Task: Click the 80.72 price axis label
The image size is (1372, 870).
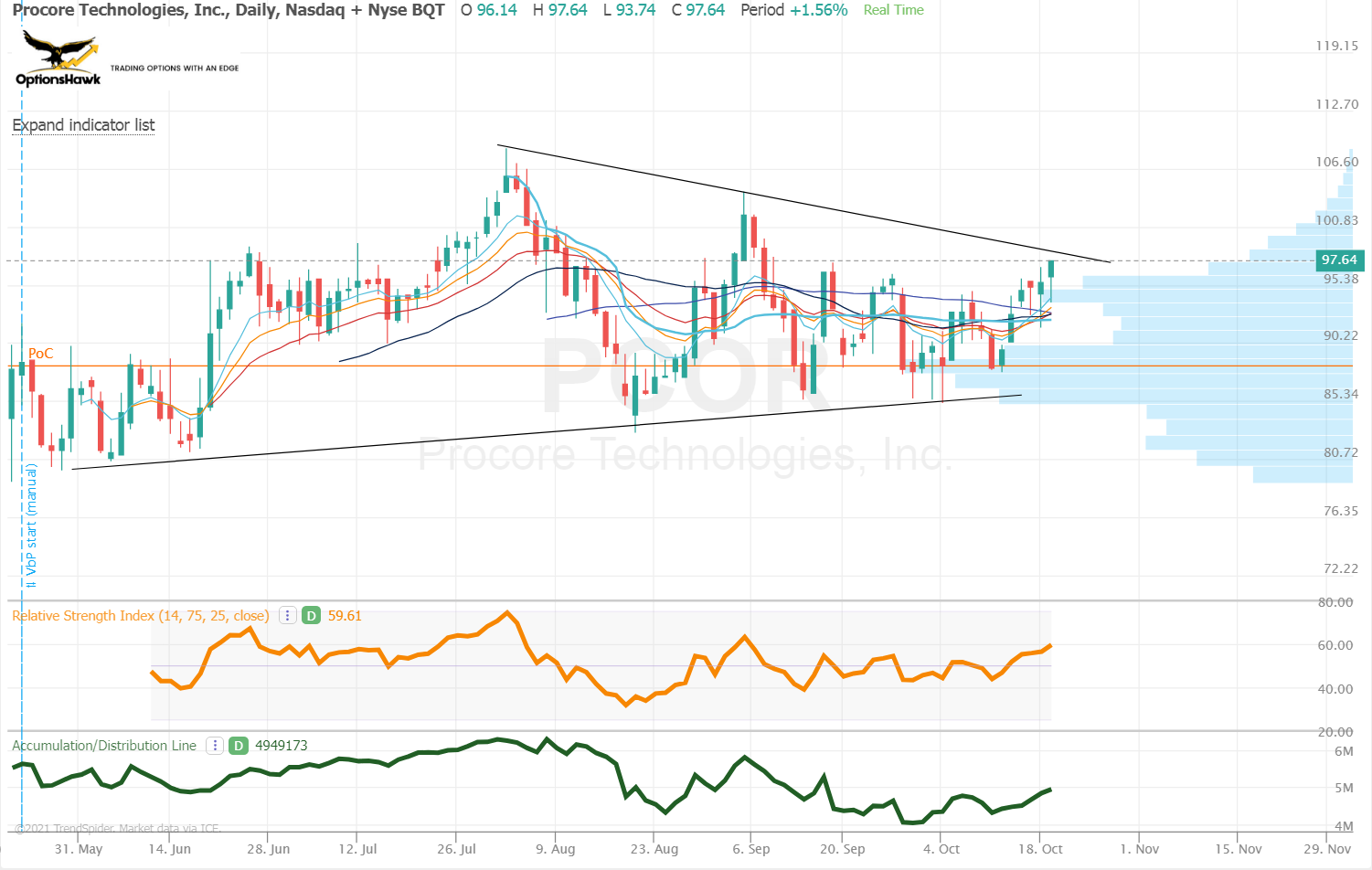Action: point(1341,452)
